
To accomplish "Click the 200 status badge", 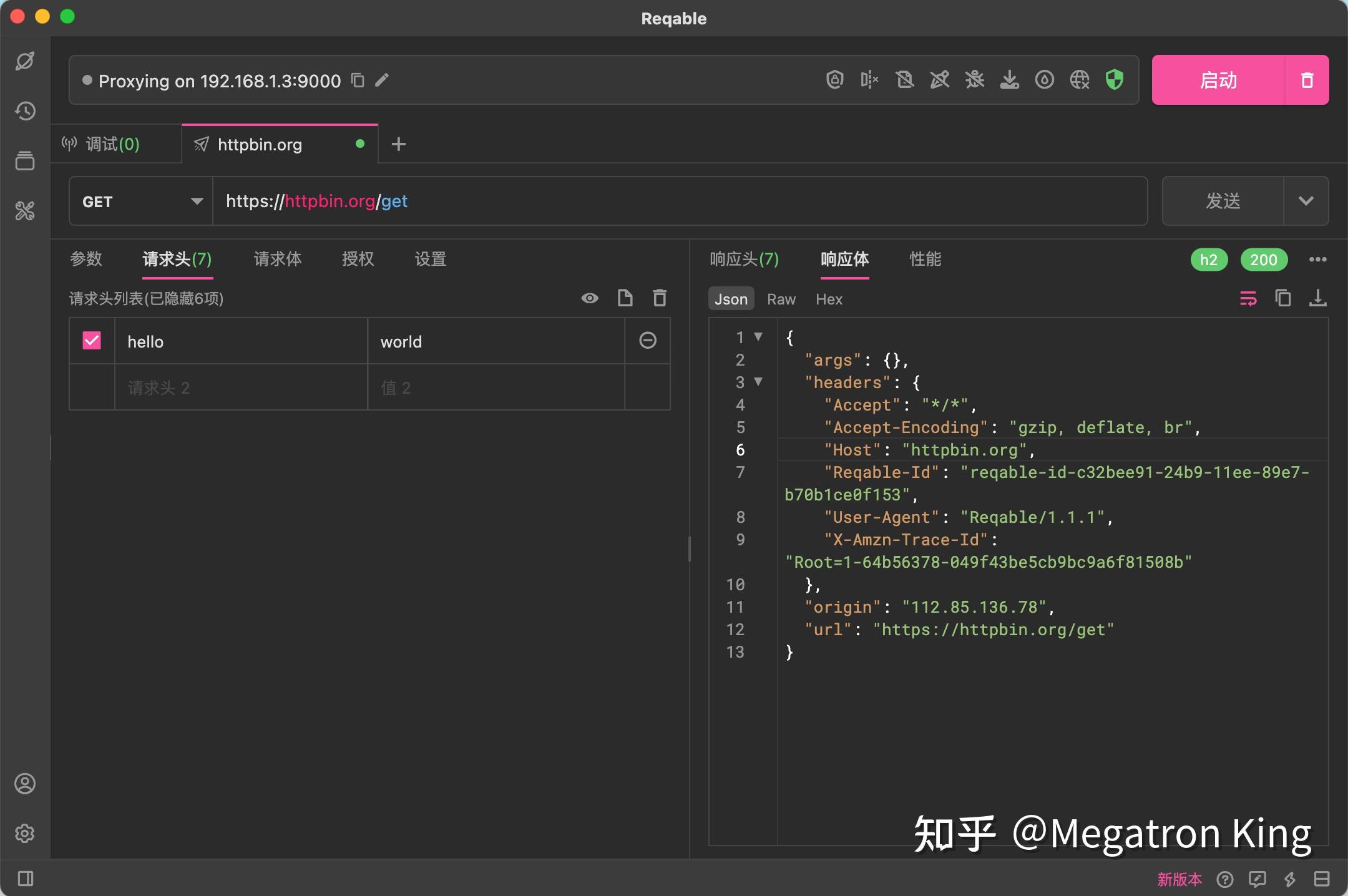I will pyautogui.click(x=1264, y=260).
